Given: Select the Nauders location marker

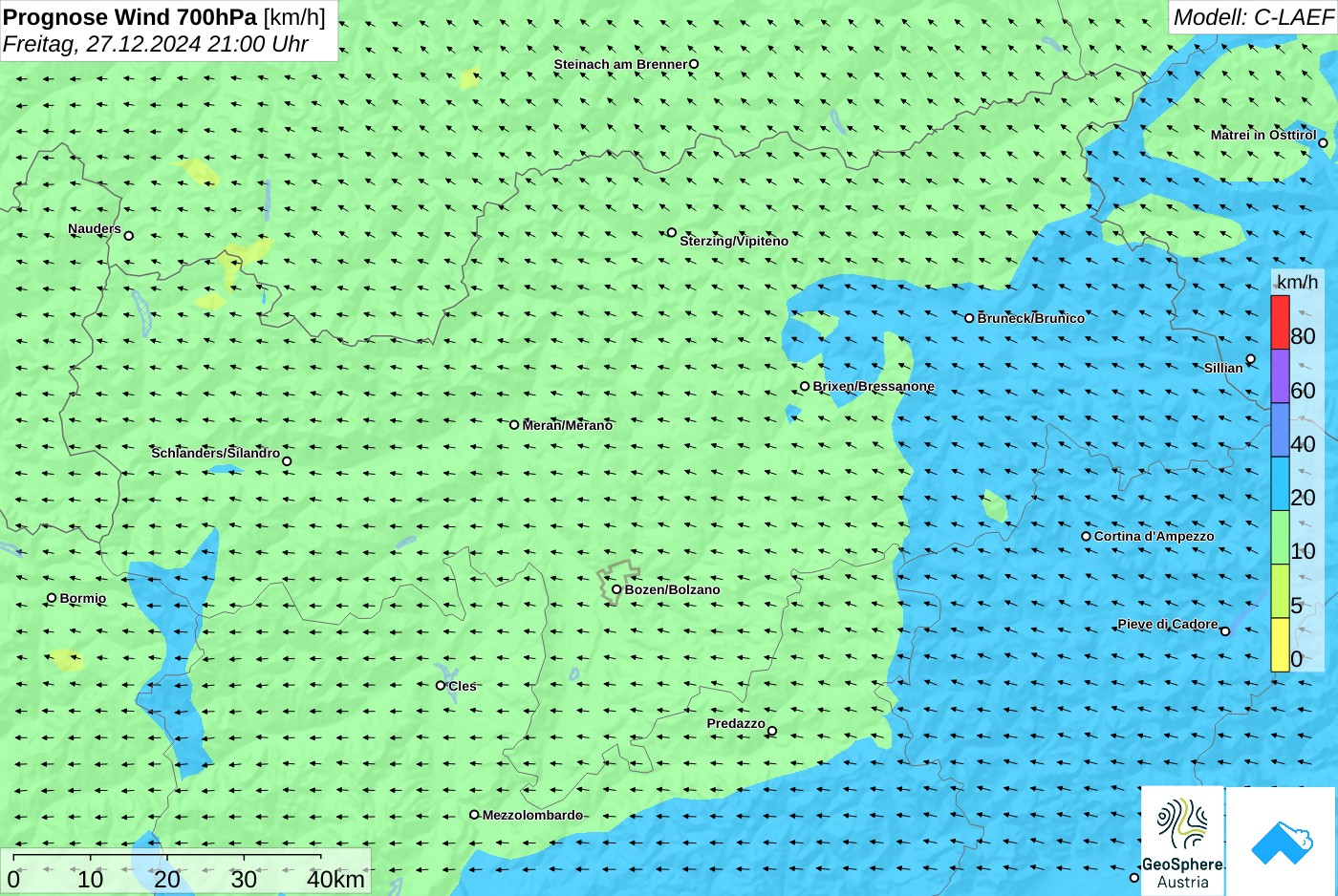Looking at the screenshot, I should click(x=129, y=236).
